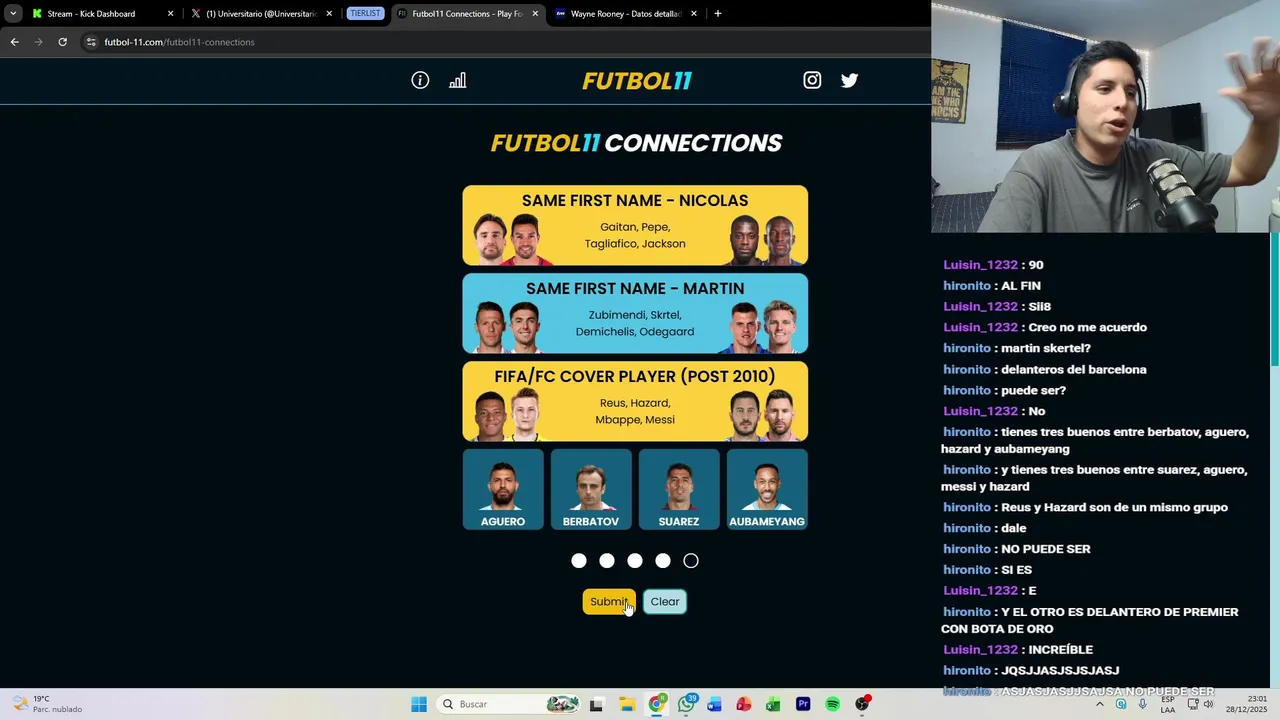Open the Instagram icon in header

point(812,80)
